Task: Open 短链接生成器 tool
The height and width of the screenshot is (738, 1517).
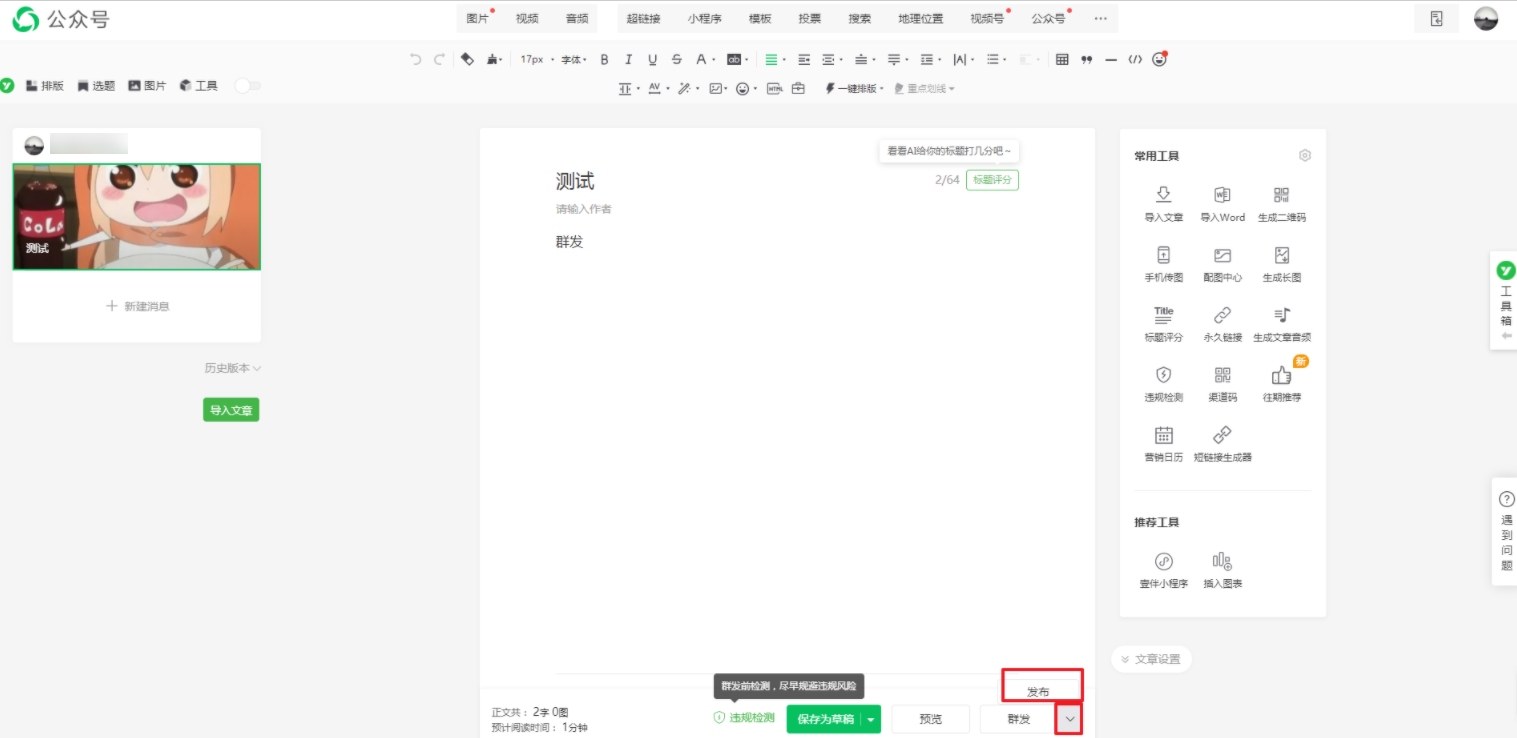Action: pos(1222,444)
